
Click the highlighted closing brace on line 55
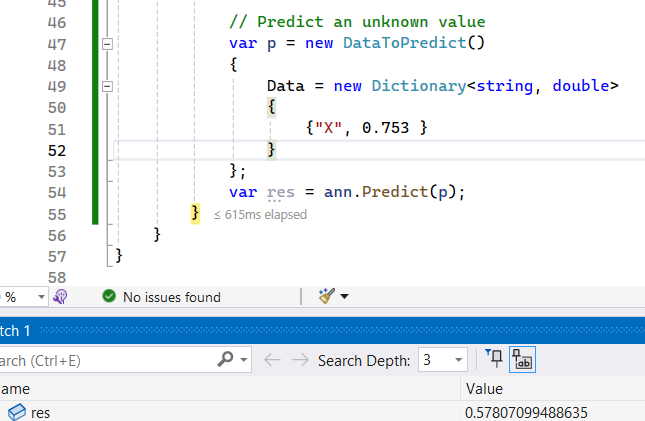(195, 214)
